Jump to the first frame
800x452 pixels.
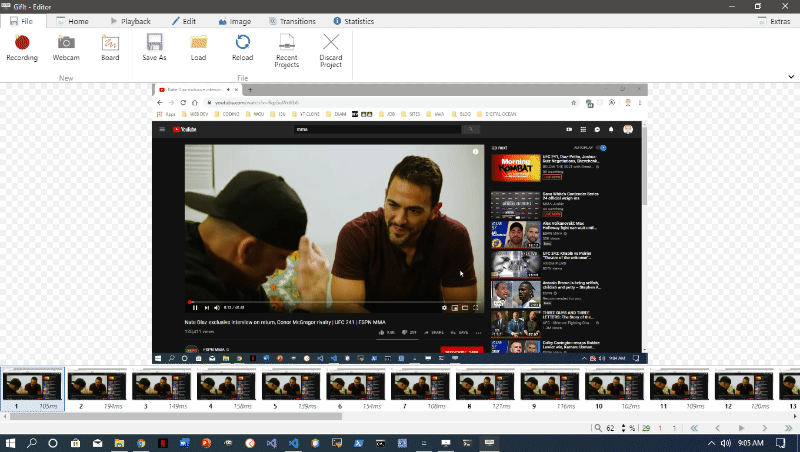coord(694,428)
